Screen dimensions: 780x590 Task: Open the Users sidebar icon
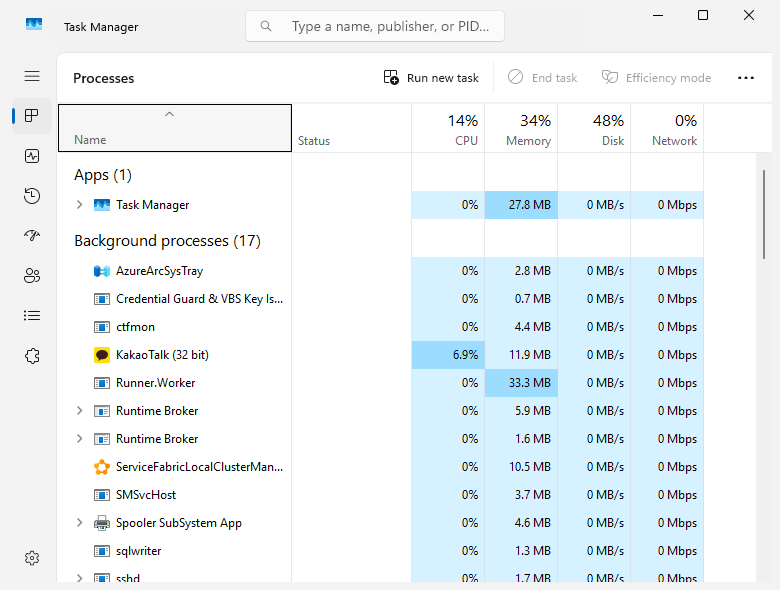(x=32, y=276)
